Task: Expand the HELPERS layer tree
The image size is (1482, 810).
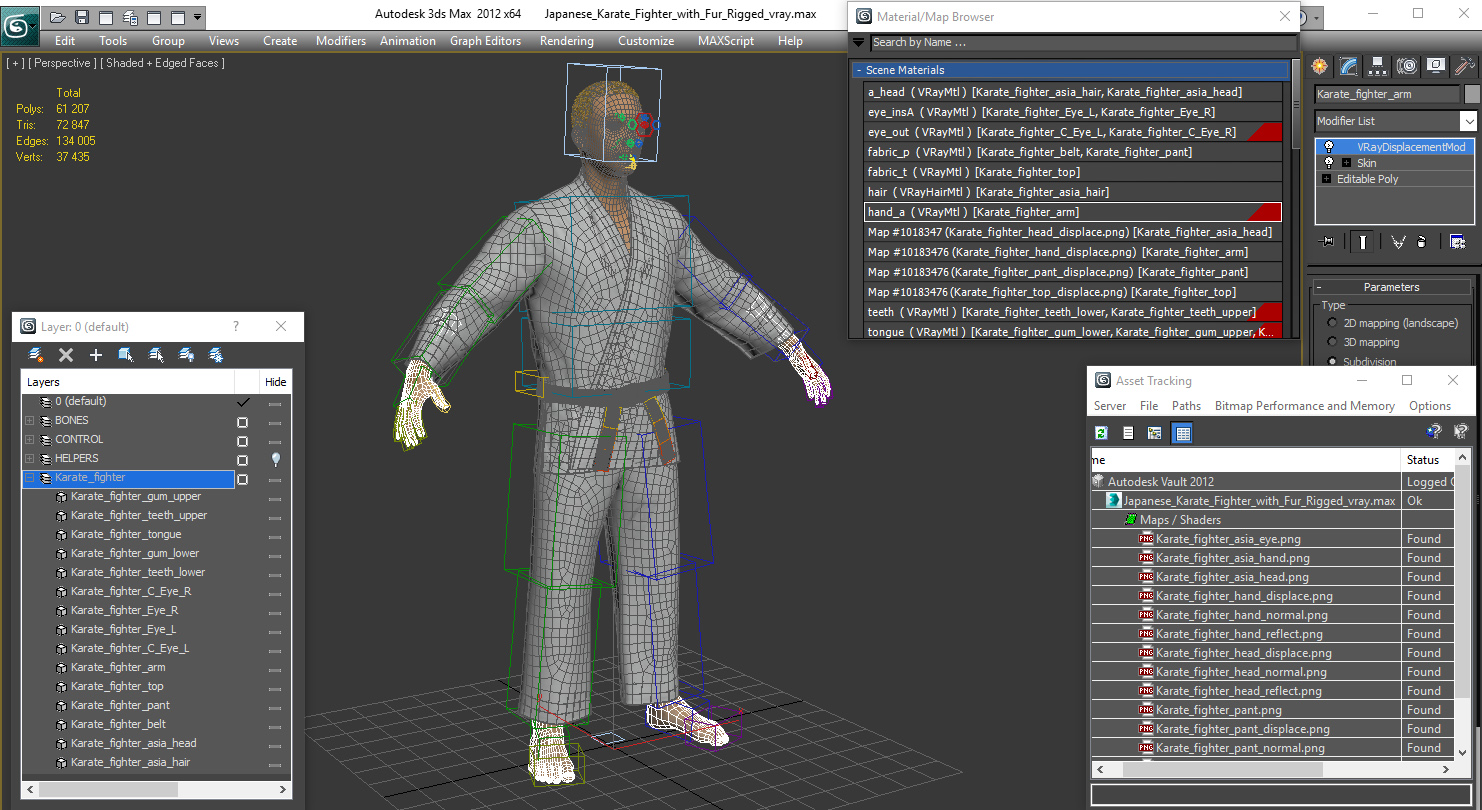Action: (x=30, y=459)
